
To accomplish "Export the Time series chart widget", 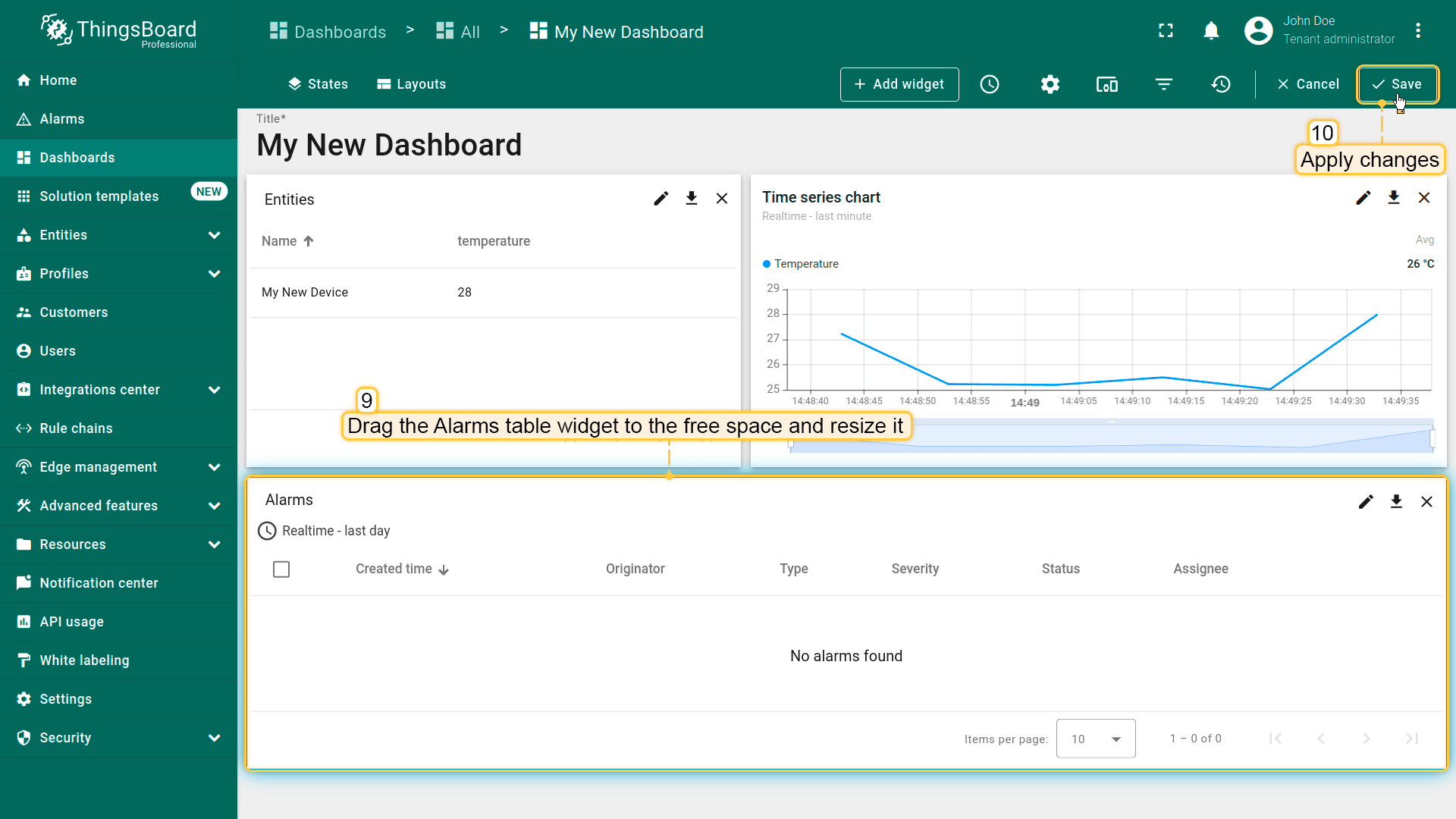I will pos(1394,198).
